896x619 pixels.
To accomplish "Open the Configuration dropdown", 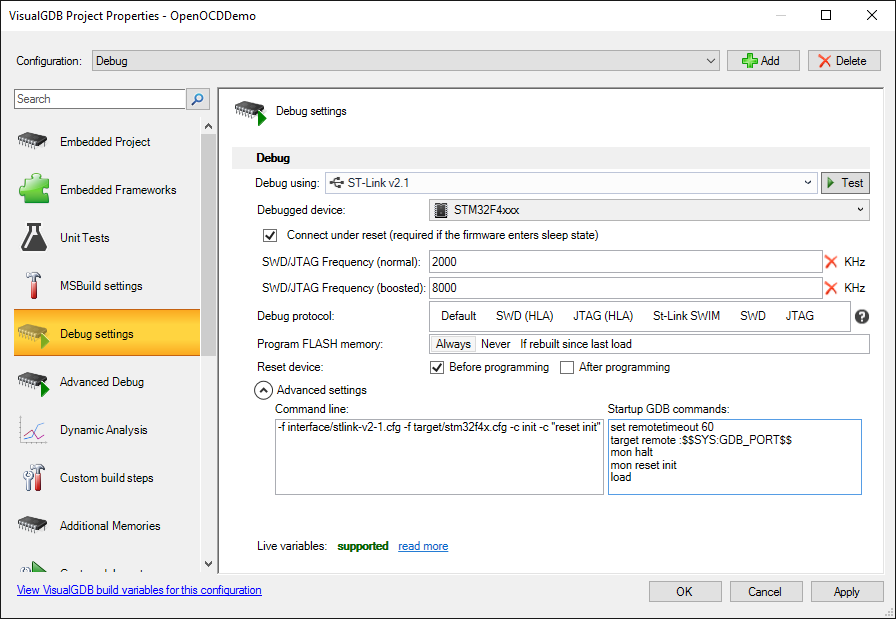I will 405,61.
